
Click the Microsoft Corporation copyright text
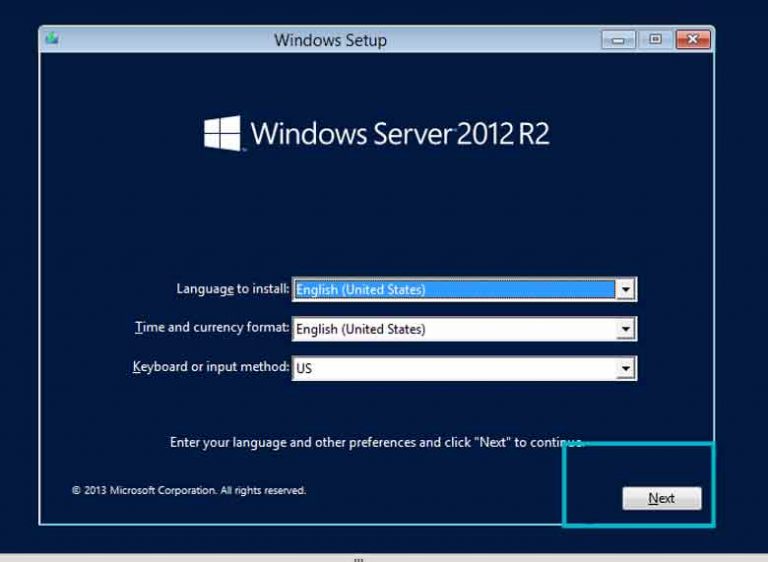[189, 490]
